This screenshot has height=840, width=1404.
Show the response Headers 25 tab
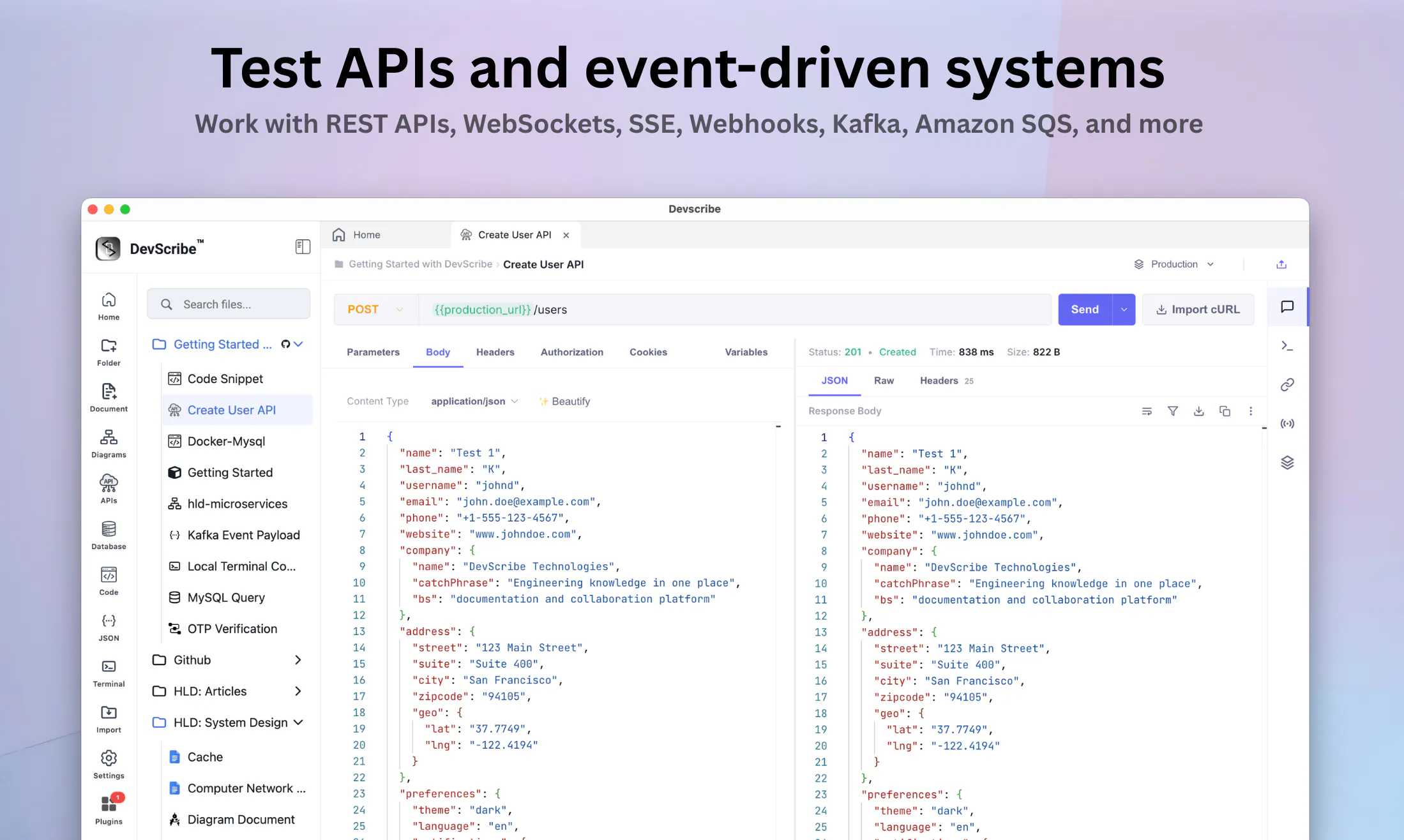(947, 381)
